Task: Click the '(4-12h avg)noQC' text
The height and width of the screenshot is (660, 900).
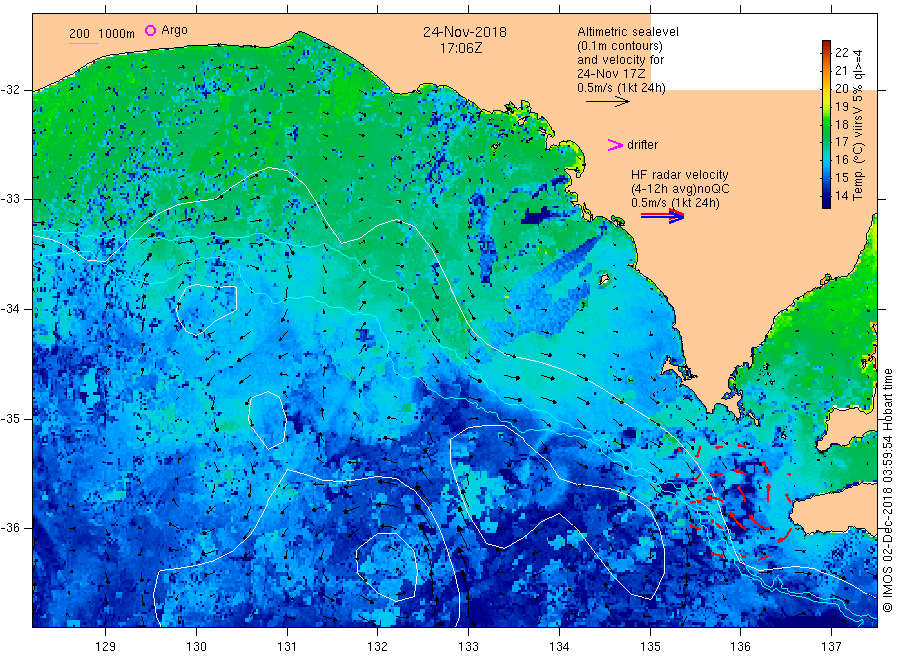Action: [680, 189]
